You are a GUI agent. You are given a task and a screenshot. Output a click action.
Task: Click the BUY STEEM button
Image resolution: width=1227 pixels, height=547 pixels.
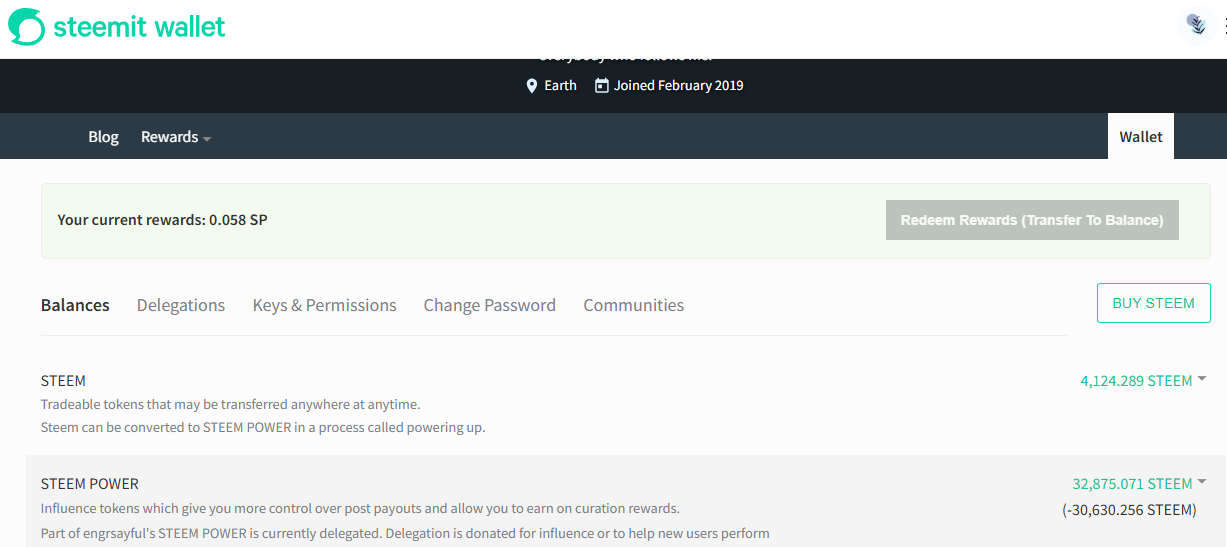[x=1153, y=303]
